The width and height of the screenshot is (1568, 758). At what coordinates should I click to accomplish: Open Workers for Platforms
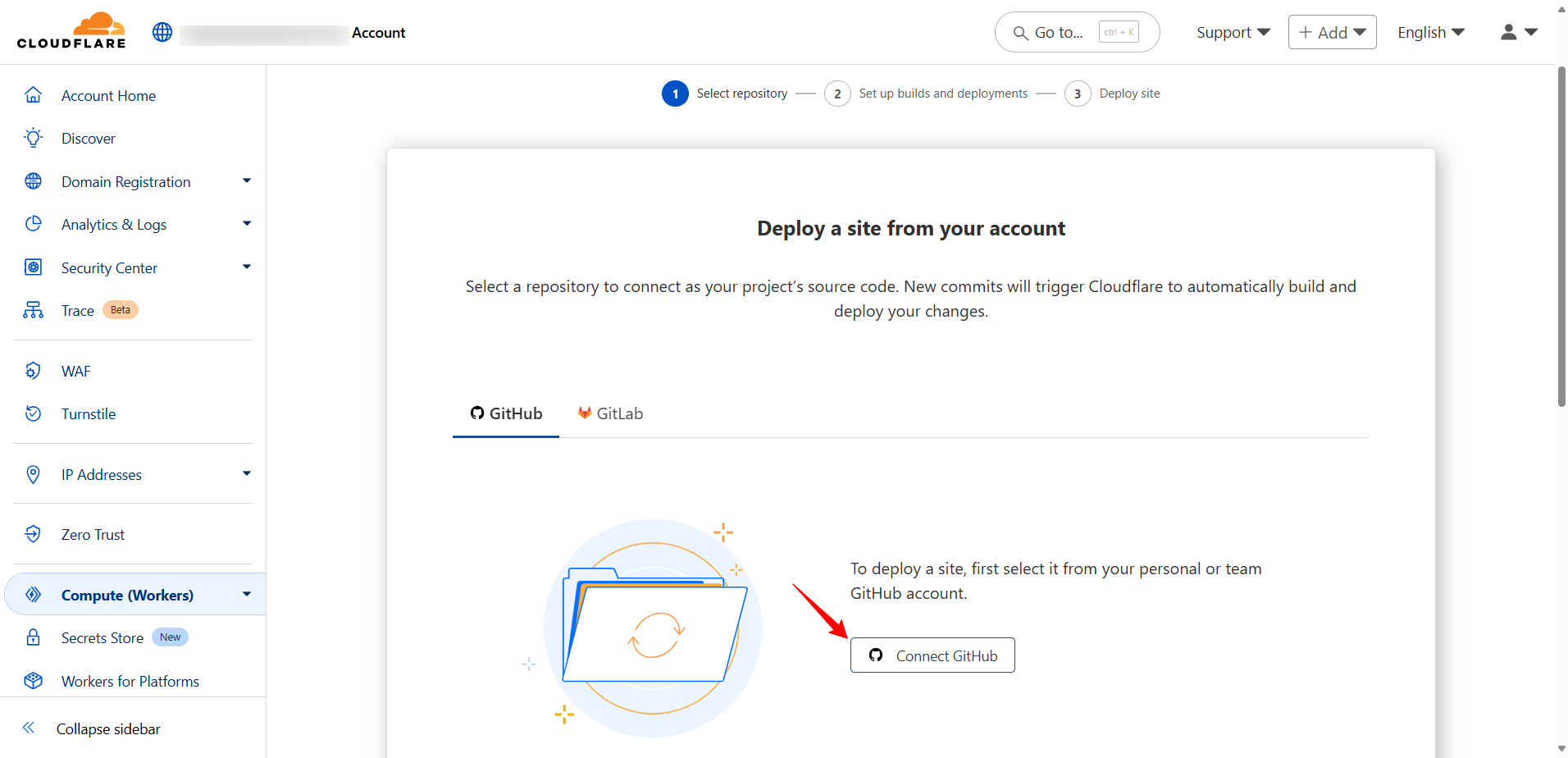[130, 682]
